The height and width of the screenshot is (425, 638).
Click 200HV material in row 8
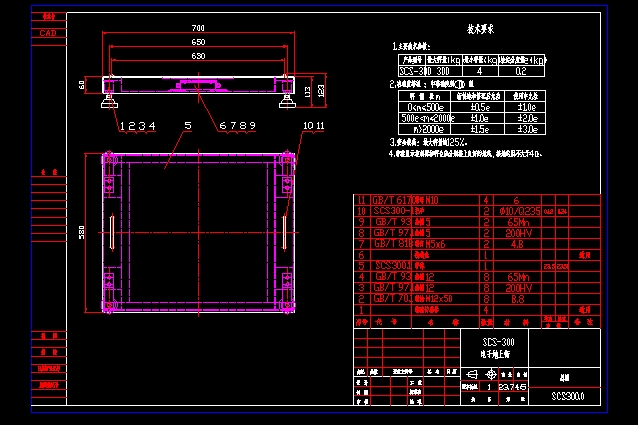point(518,233)
